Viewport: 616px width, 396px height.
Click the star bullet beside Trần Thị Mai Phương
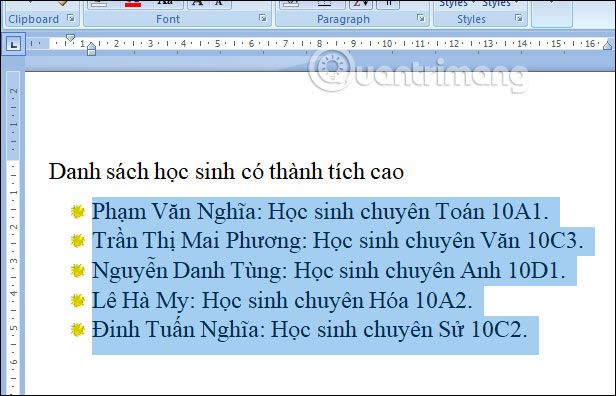78,241
